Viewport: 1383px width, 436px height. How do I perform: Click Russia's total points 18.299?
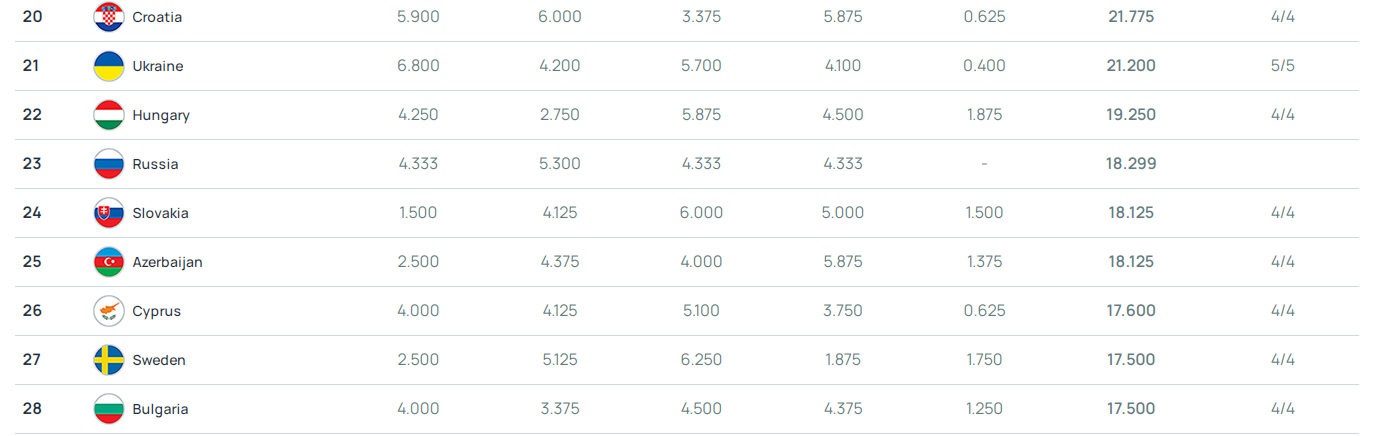point(1131,164)
